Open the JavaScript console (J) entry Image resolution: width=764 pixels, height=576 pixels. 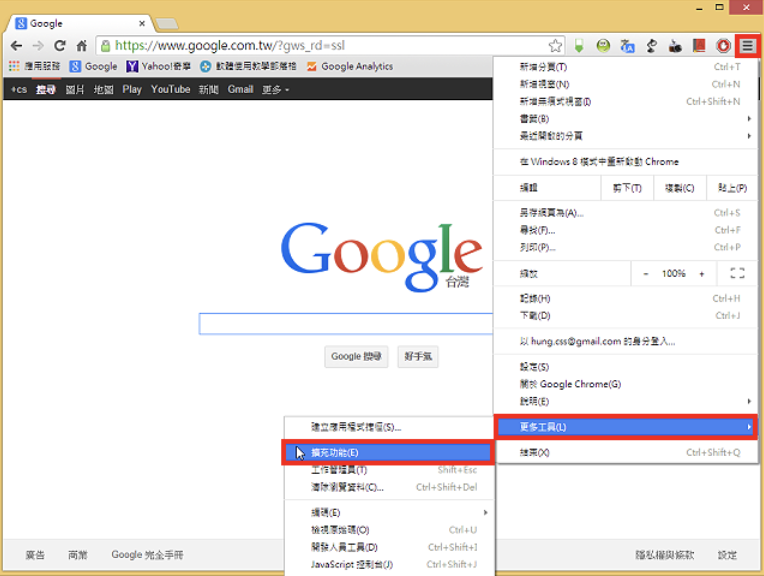point(389,564)
